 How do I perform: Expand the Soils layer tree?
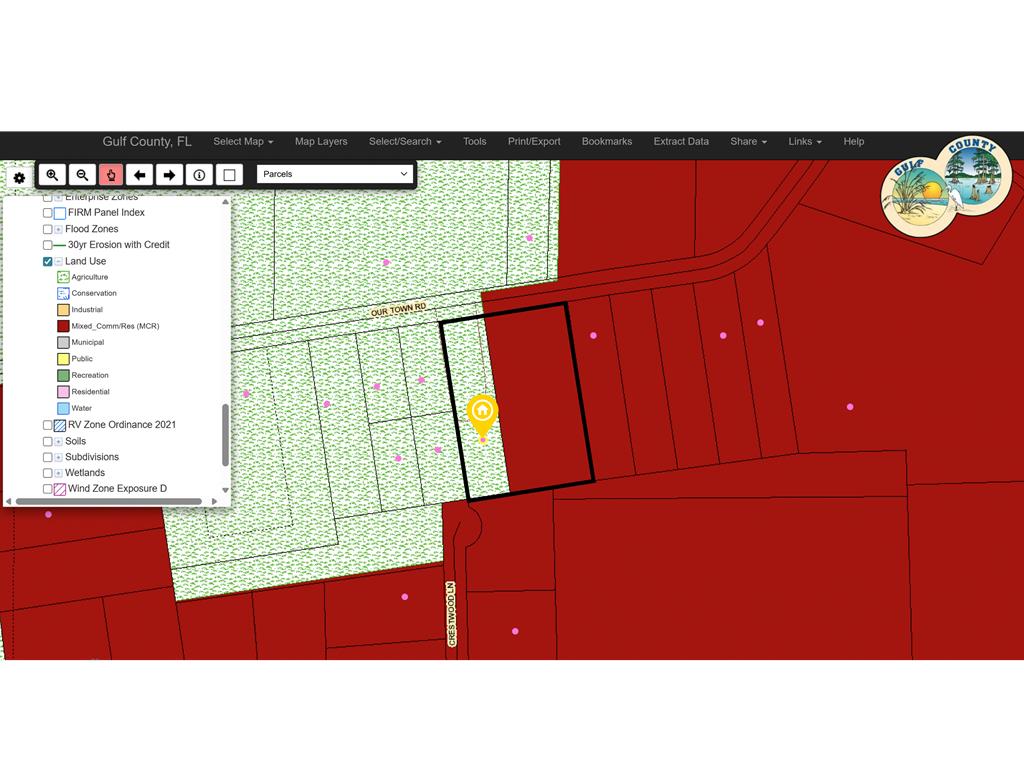coord(58,441)
